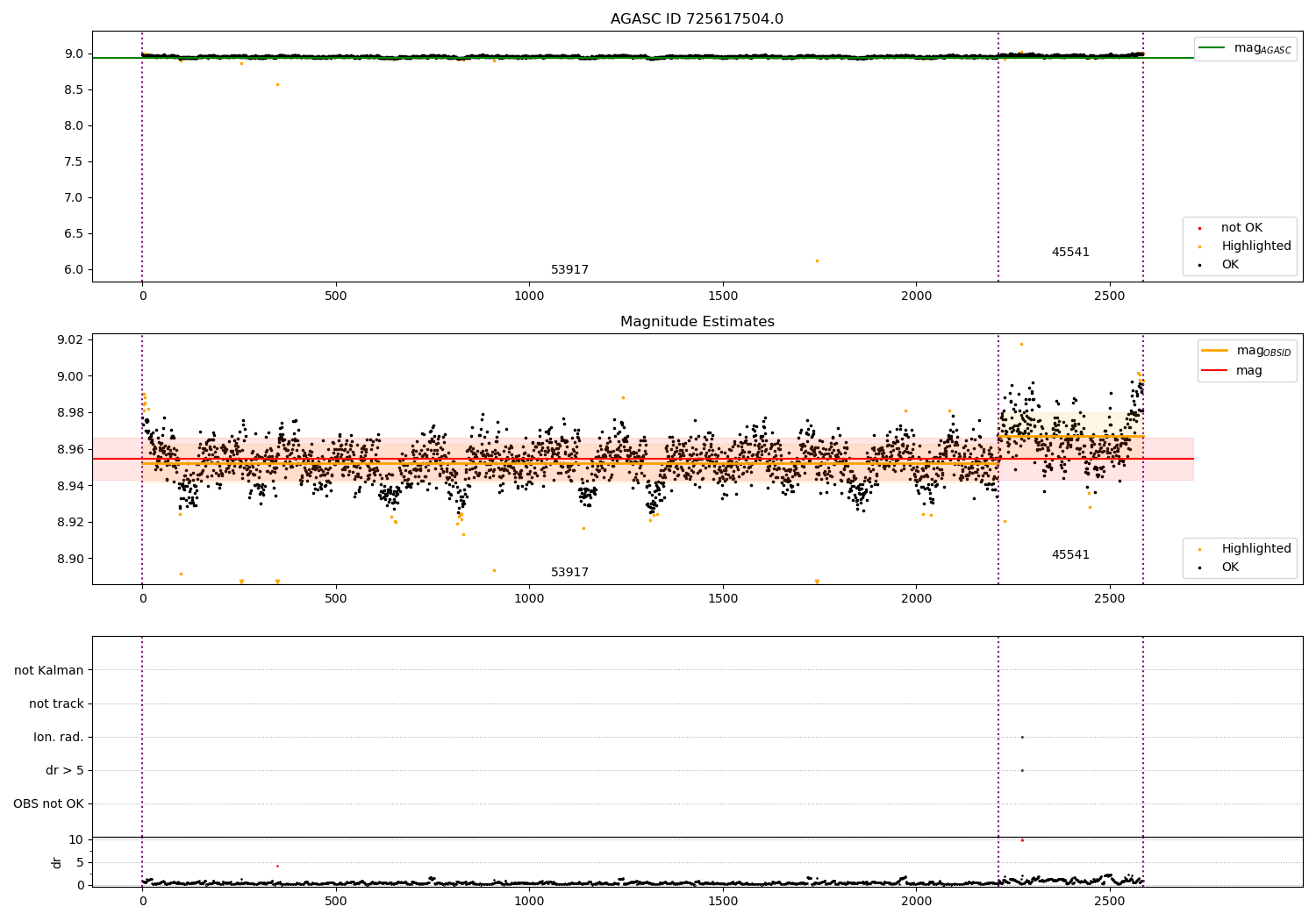Click obsid label 45541 in the AGASC ID plot
This screenshot has width=1316, height=921.
pos(1070,253)
